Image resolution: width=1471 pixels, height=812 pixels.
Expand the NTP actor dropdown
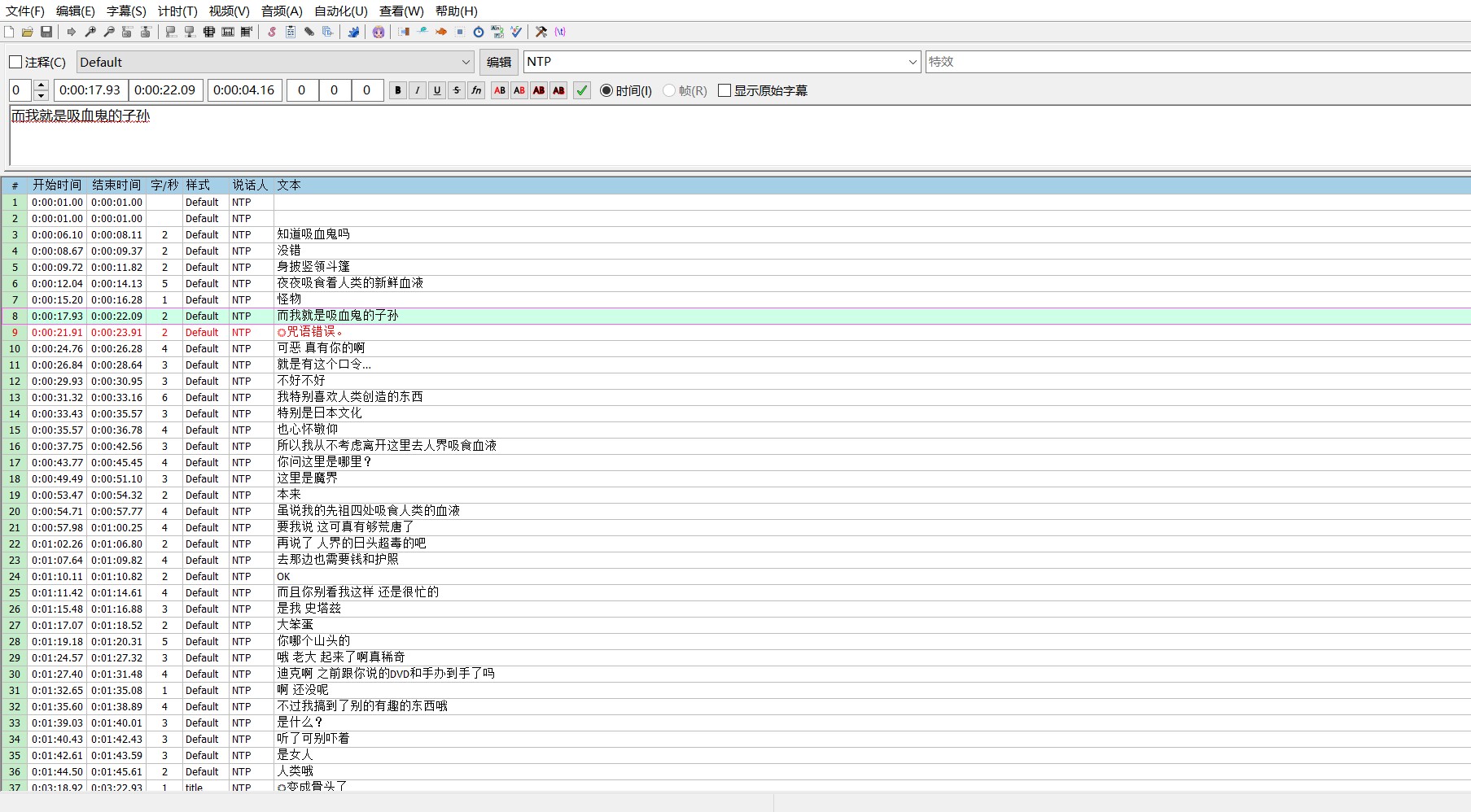point(913,62)
